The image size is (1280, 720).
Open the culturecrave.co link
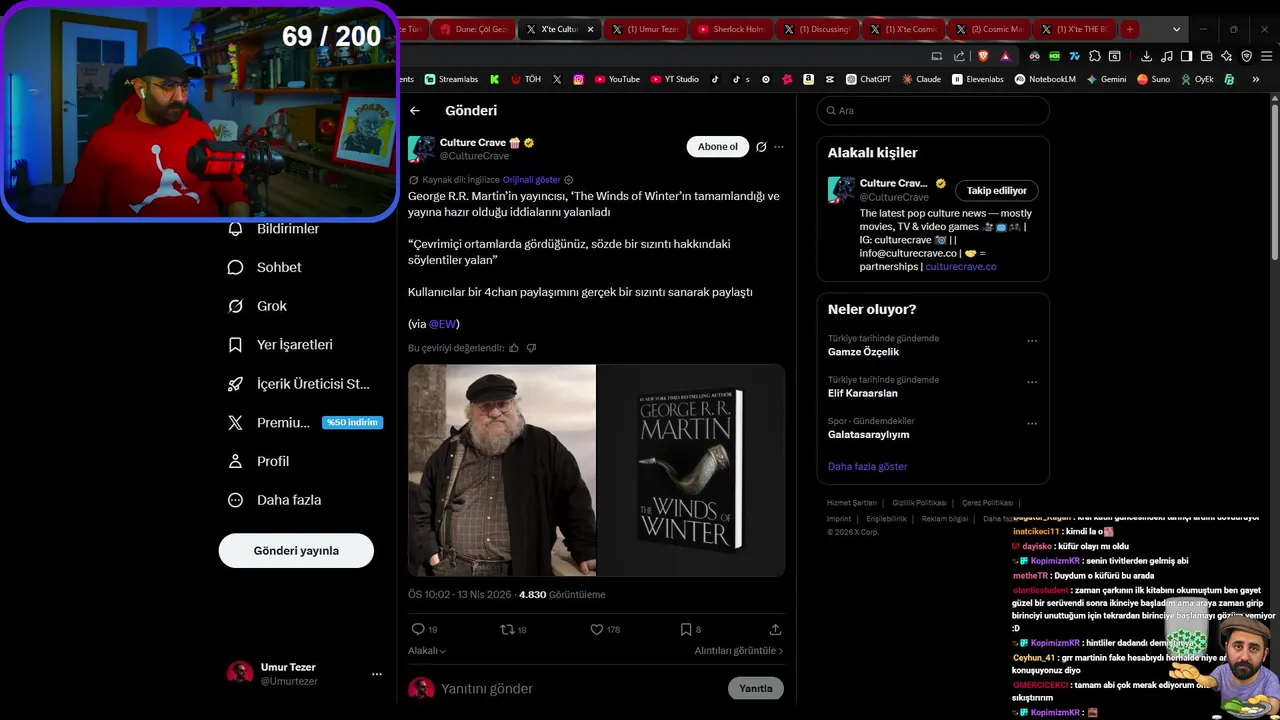click(961, 267)
